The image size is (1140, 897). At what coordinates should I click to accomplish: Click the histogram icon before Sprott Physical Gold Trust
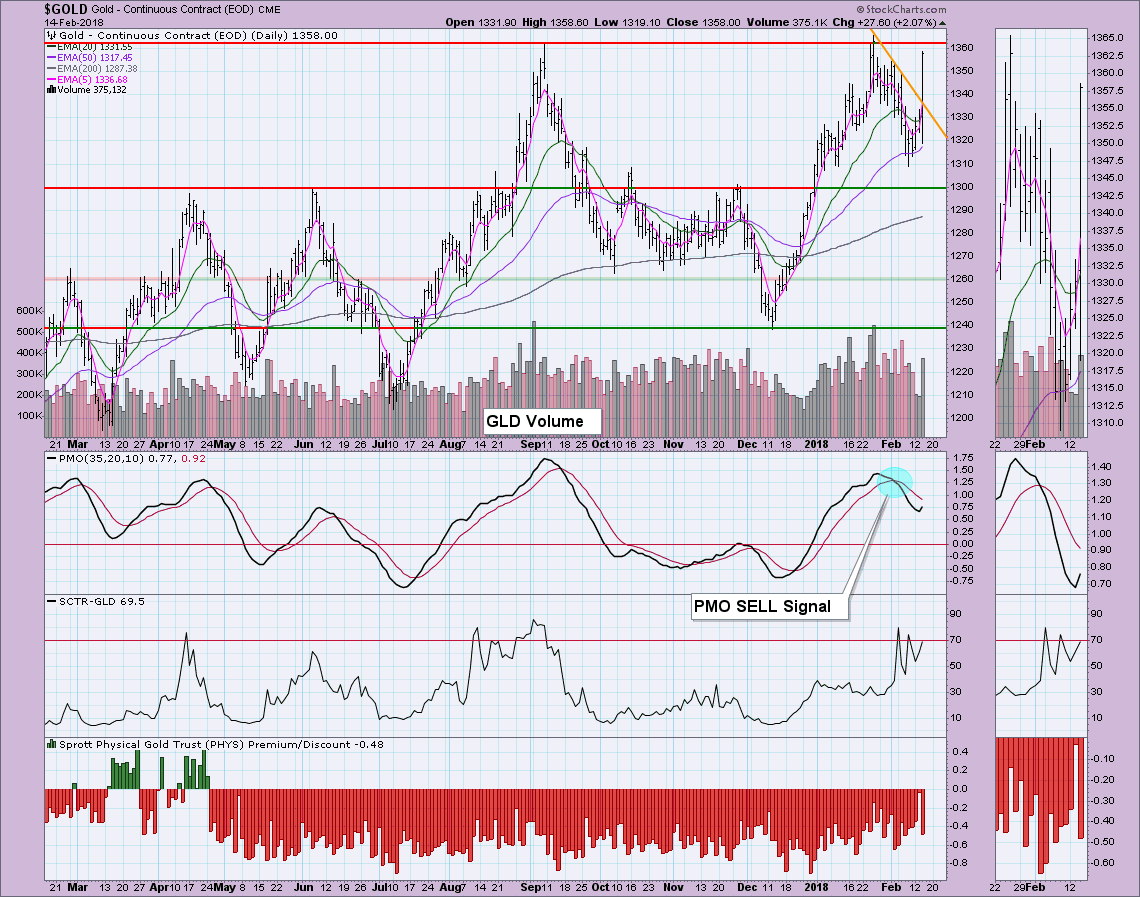tap(51, 744)
